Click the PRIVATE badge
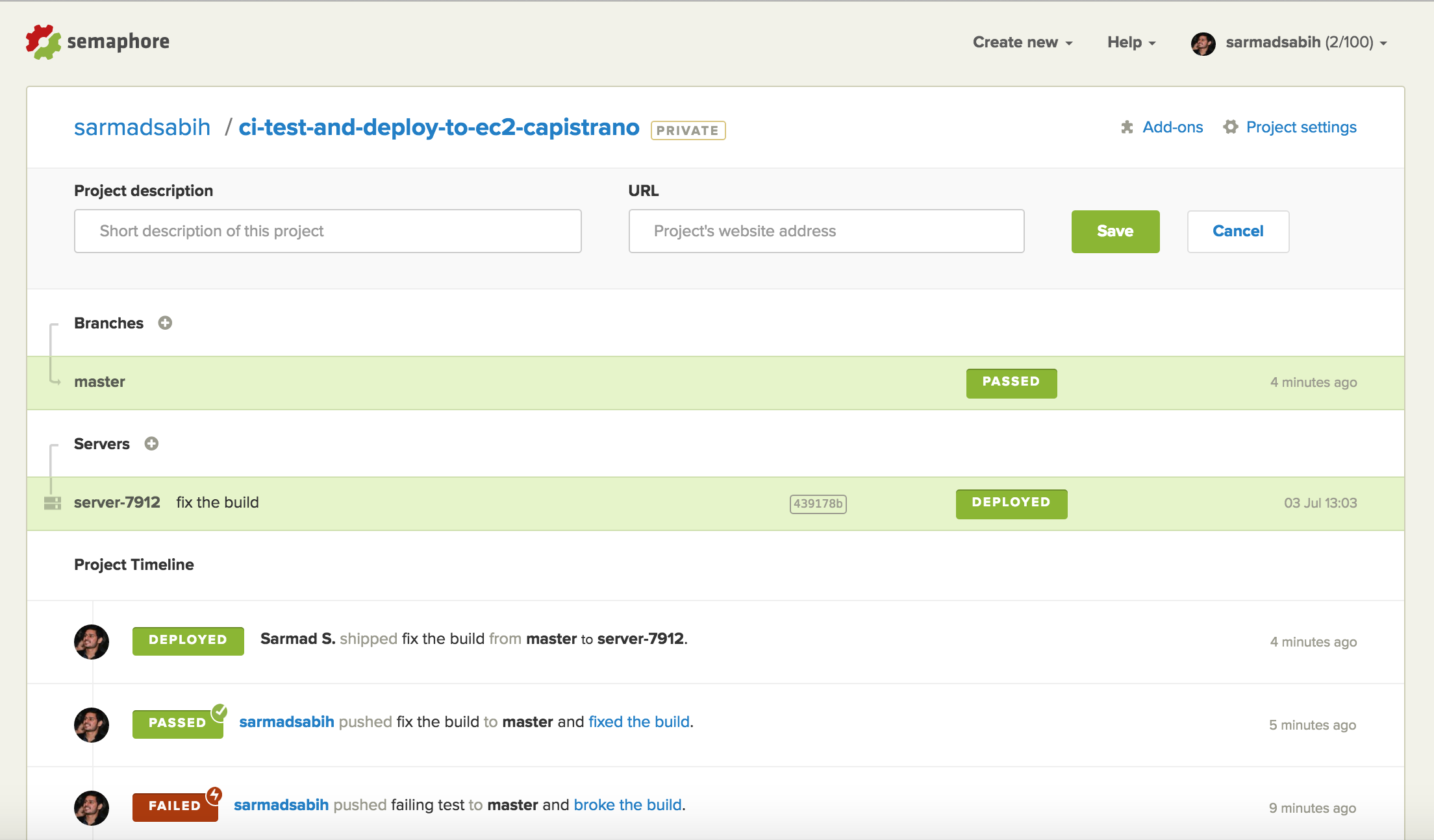 pyautogui.click(x=688, y=130)
